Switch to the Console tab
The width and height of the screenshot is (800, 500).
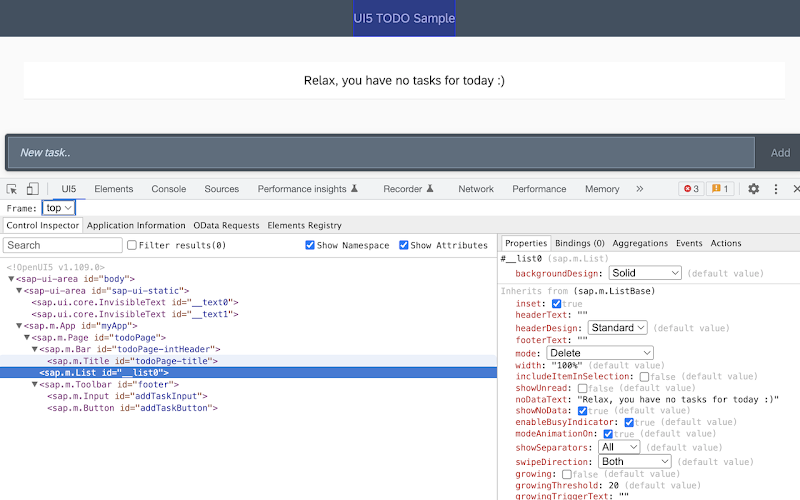click(x=168, y=189)
